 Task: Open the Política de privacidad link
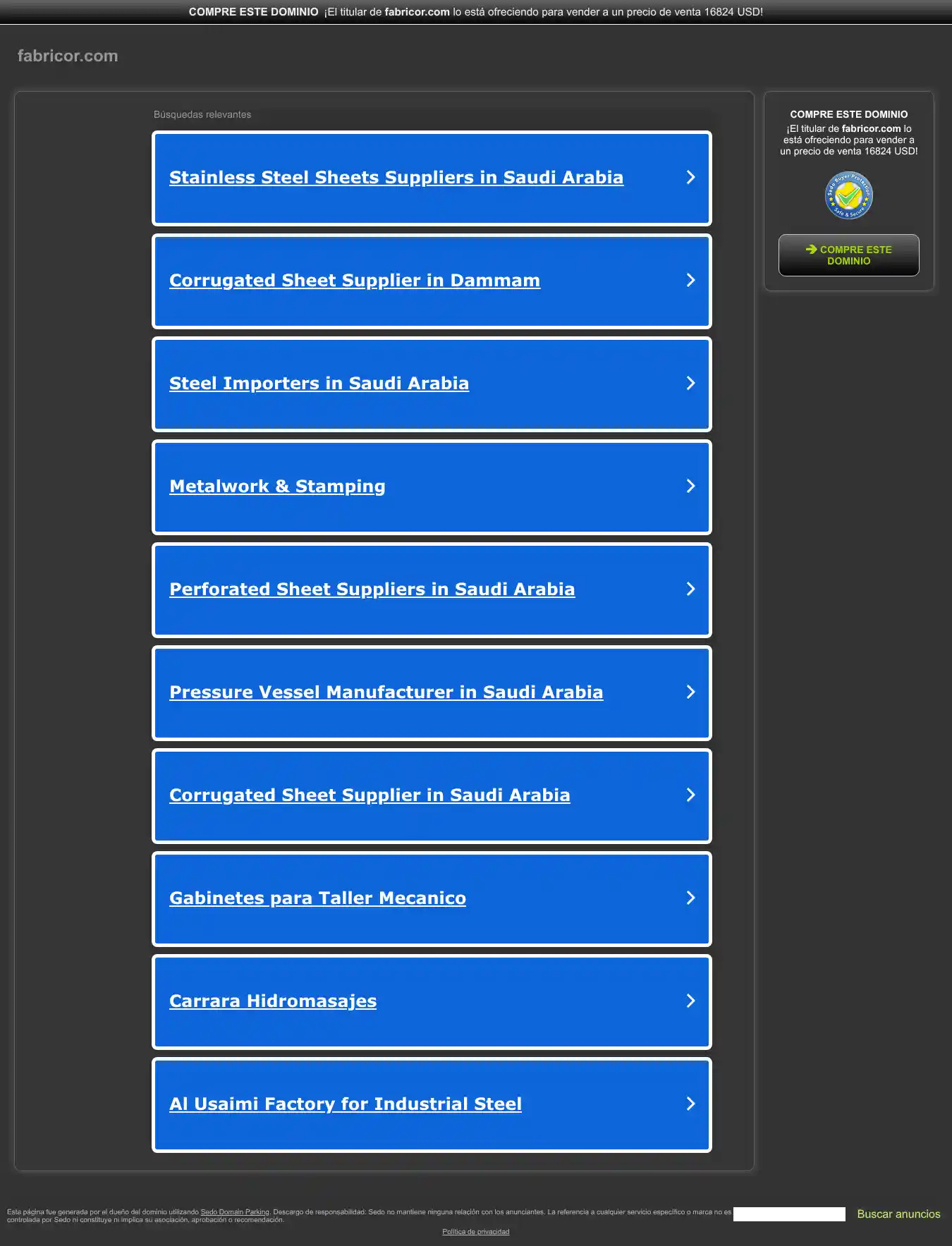475,1232
